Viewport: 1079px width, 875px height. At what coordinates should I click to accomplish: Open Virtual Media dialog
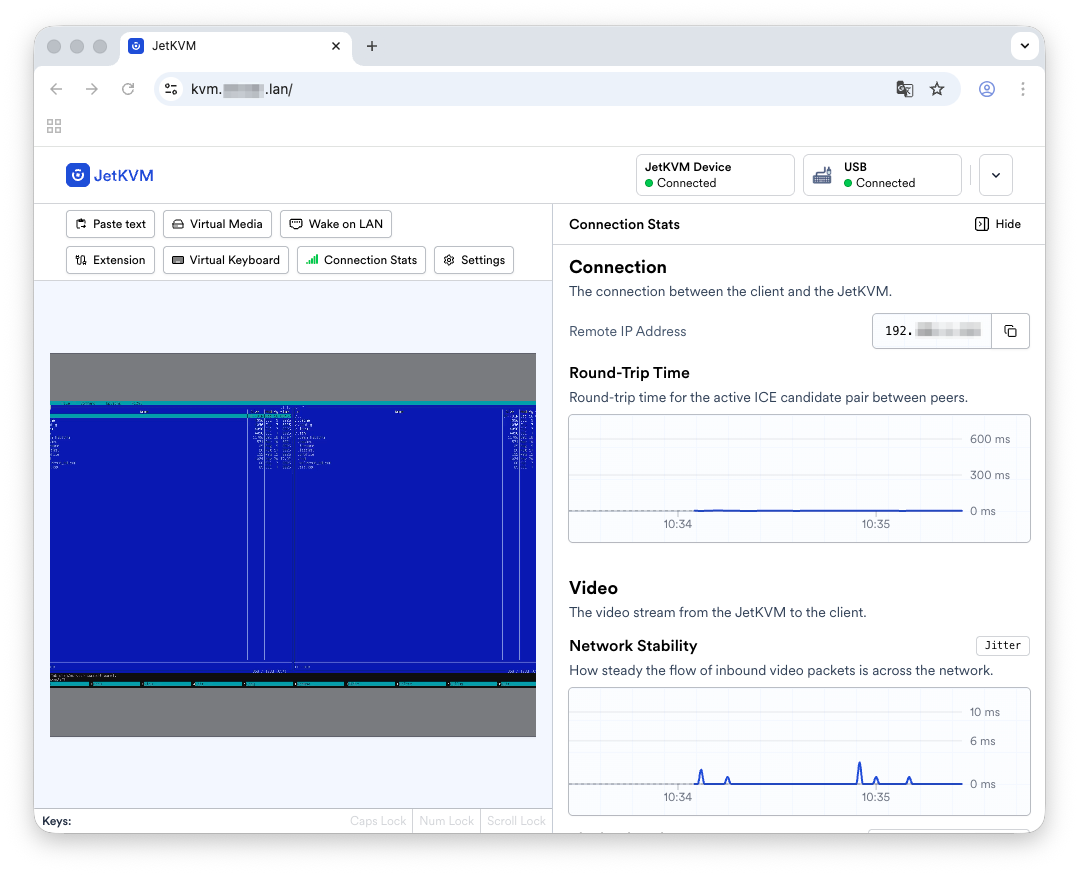[217, 224]
